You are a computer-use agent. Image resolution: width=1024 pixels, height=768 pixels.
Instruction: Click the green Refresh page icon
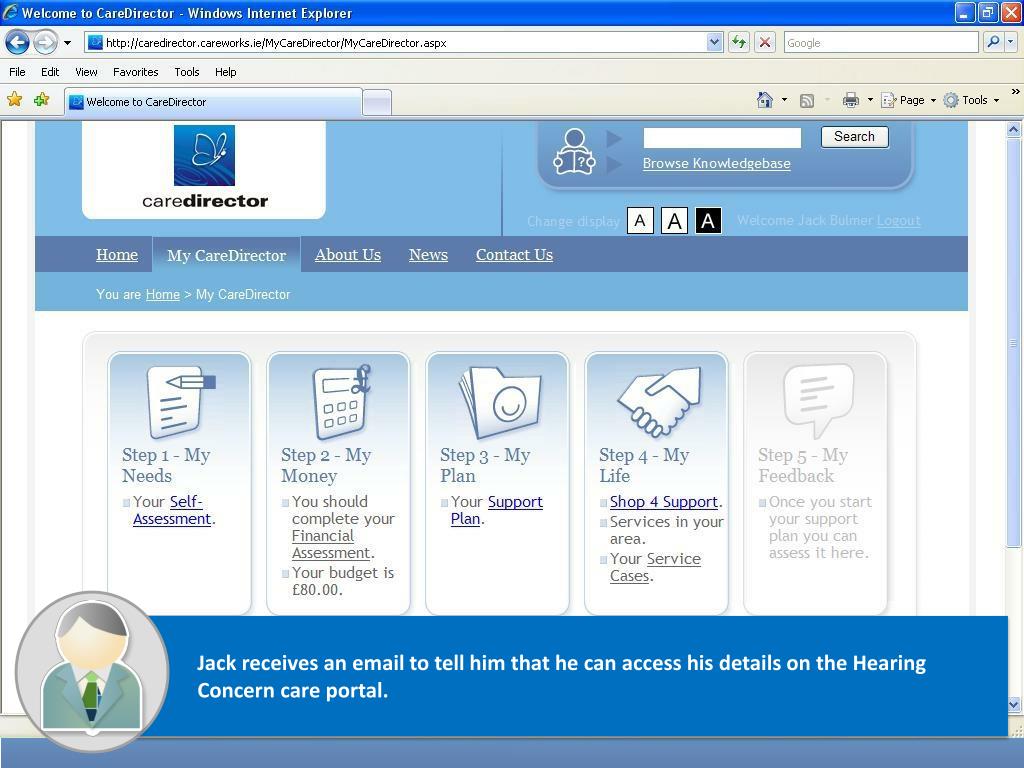(x=739, y=43)
